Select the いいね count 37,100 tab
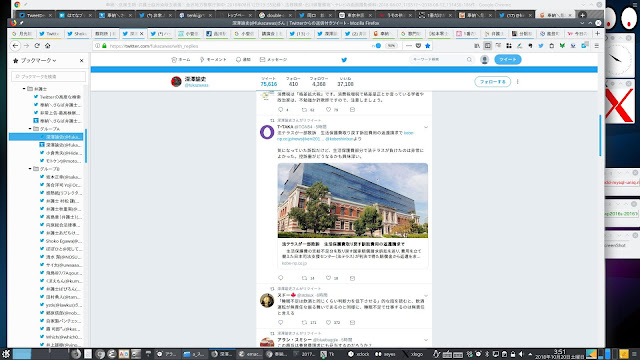This screenshot has height=360, width=640. [x=345, y=82]
